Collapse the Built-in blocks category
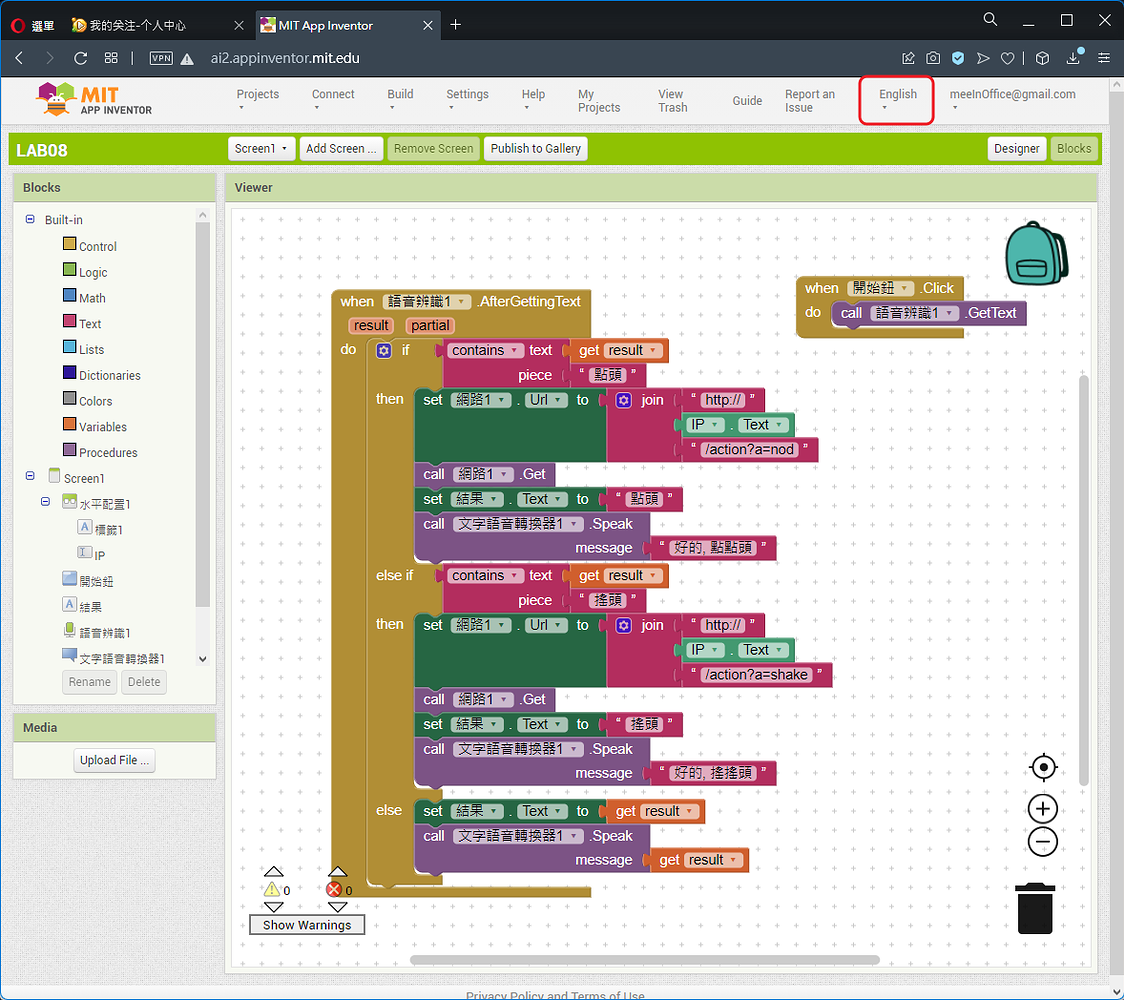 tap(29, 219)
